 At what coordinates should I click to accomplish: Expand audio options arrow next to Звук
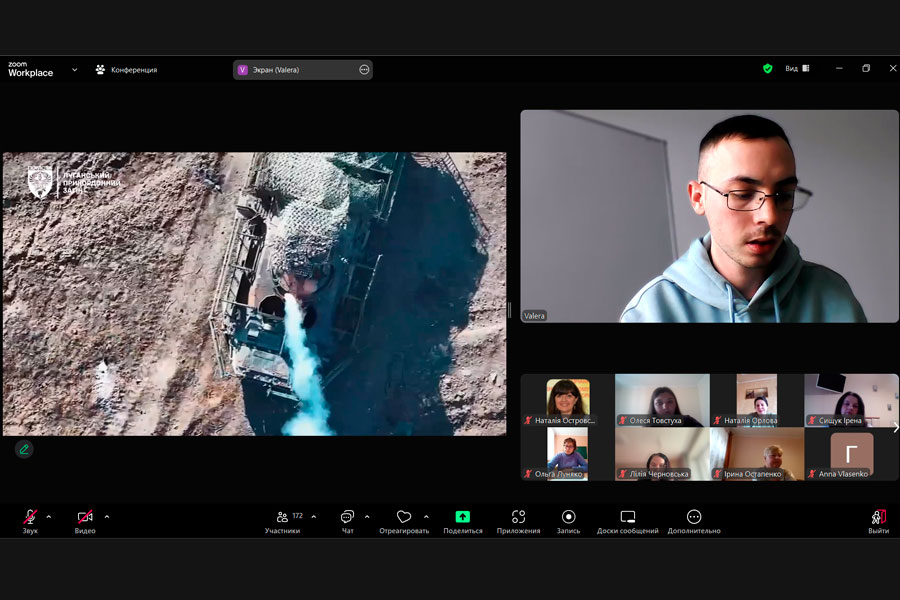click(49, 517)
